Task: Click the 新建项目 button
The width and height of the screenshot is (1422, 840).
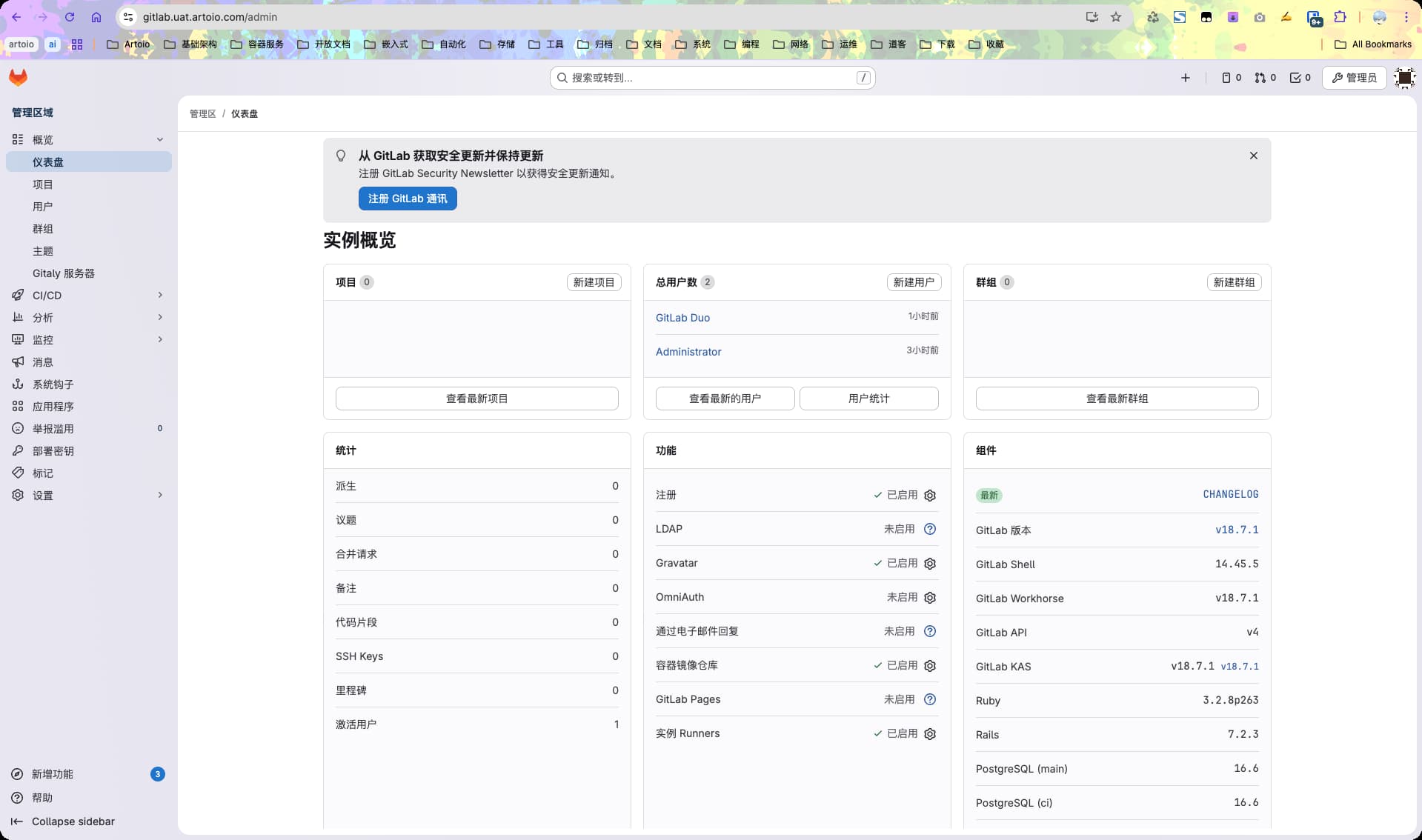Action: click(x=594, y=282)
